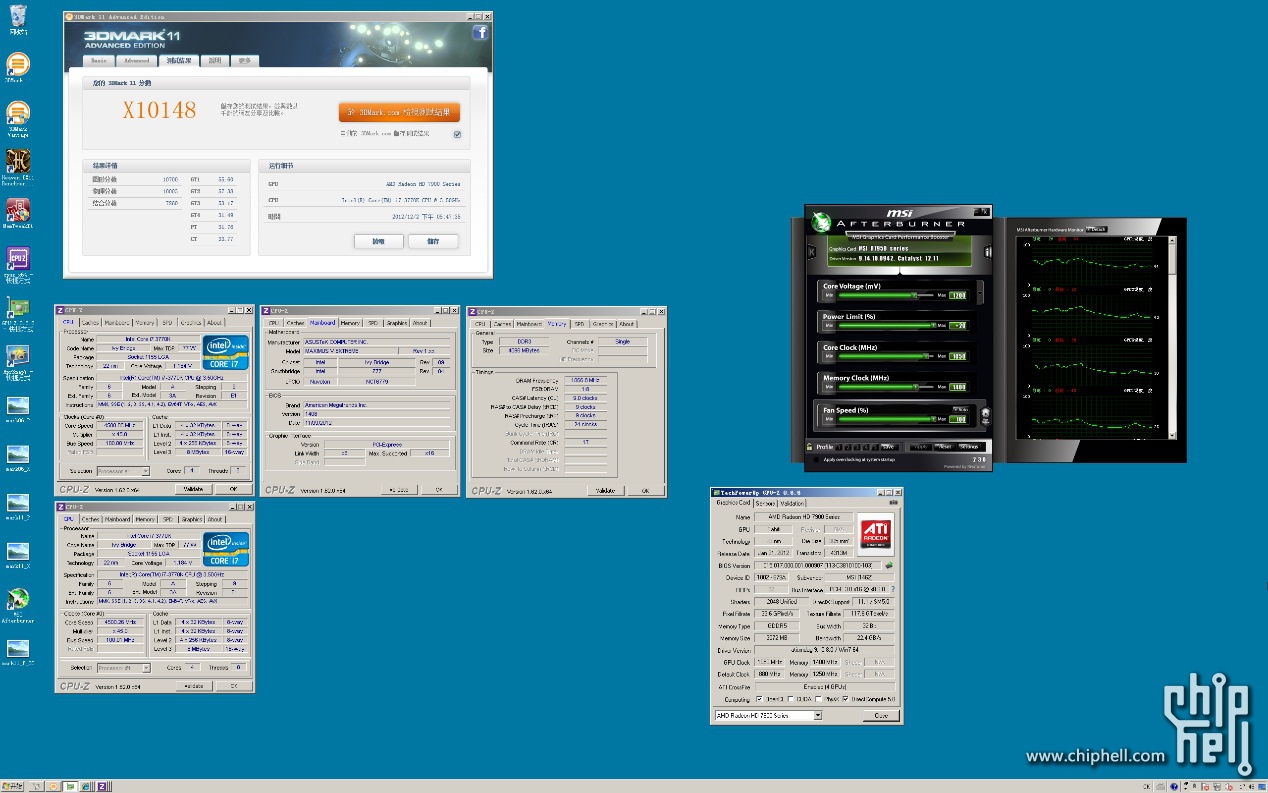
Task: Open the info i button in Afterburner
Action: tap(986, 252)
